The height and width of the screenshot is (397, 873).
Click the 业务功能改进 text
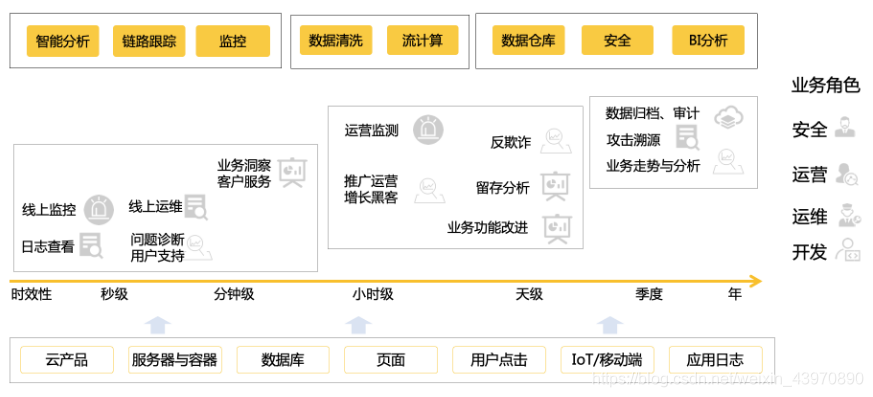pos(488,228)
